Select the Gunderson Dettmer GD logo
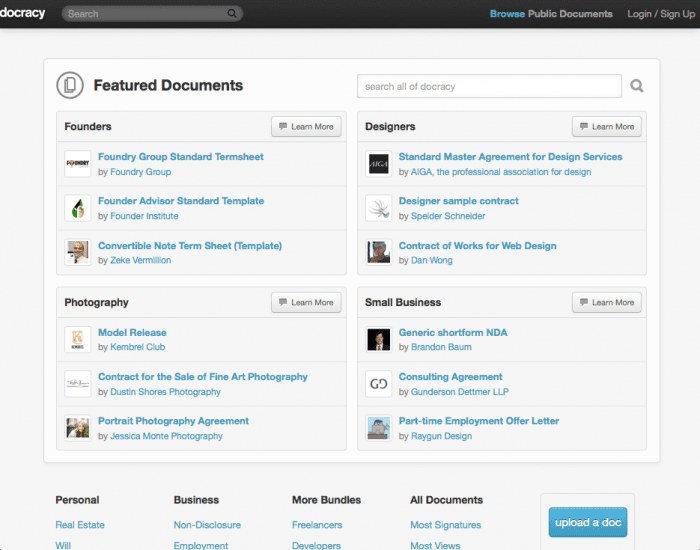700x550 pixels. pyautogui.click(x=378, y=384)
